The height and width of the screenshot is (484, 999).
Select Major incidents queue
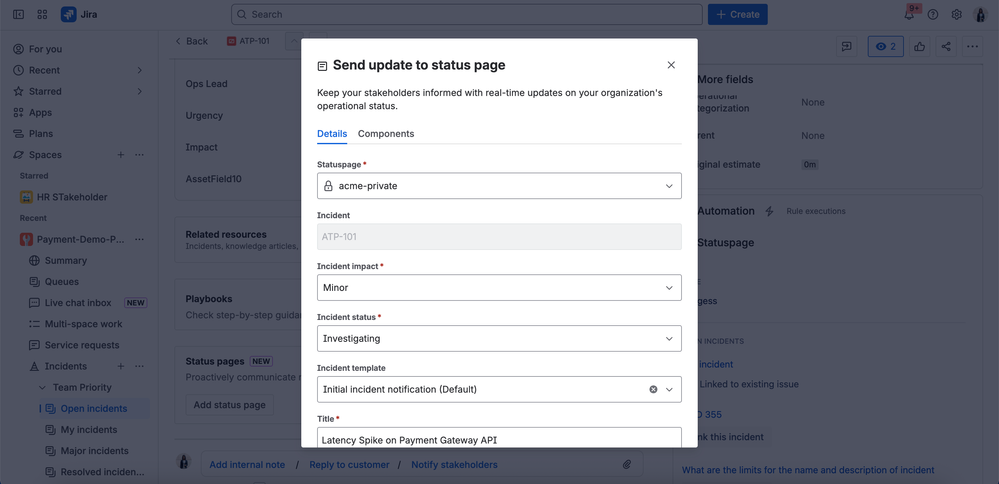95,451
